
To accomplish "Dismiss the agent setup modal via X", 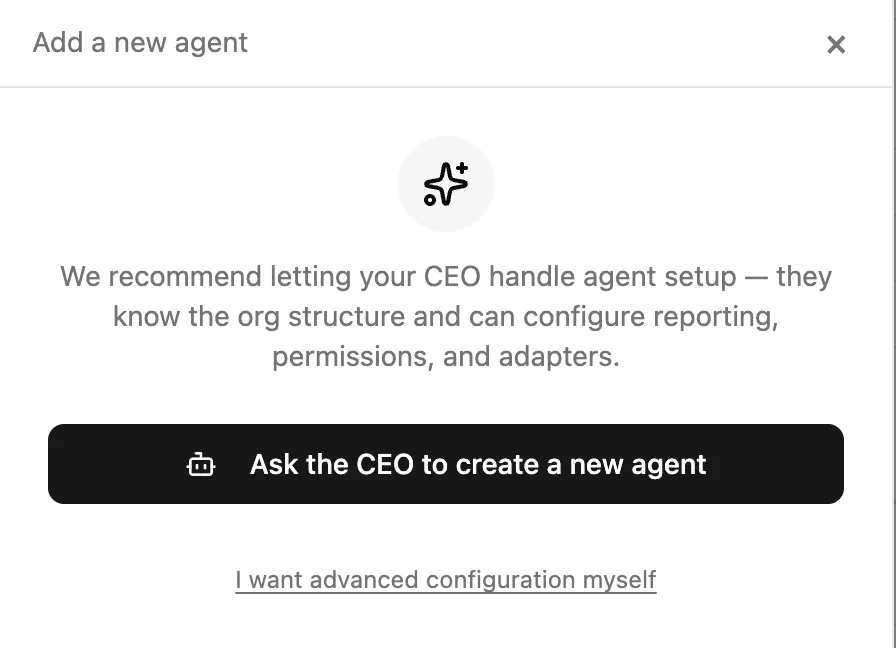I will pyautogui.click(x=836, y=44).
